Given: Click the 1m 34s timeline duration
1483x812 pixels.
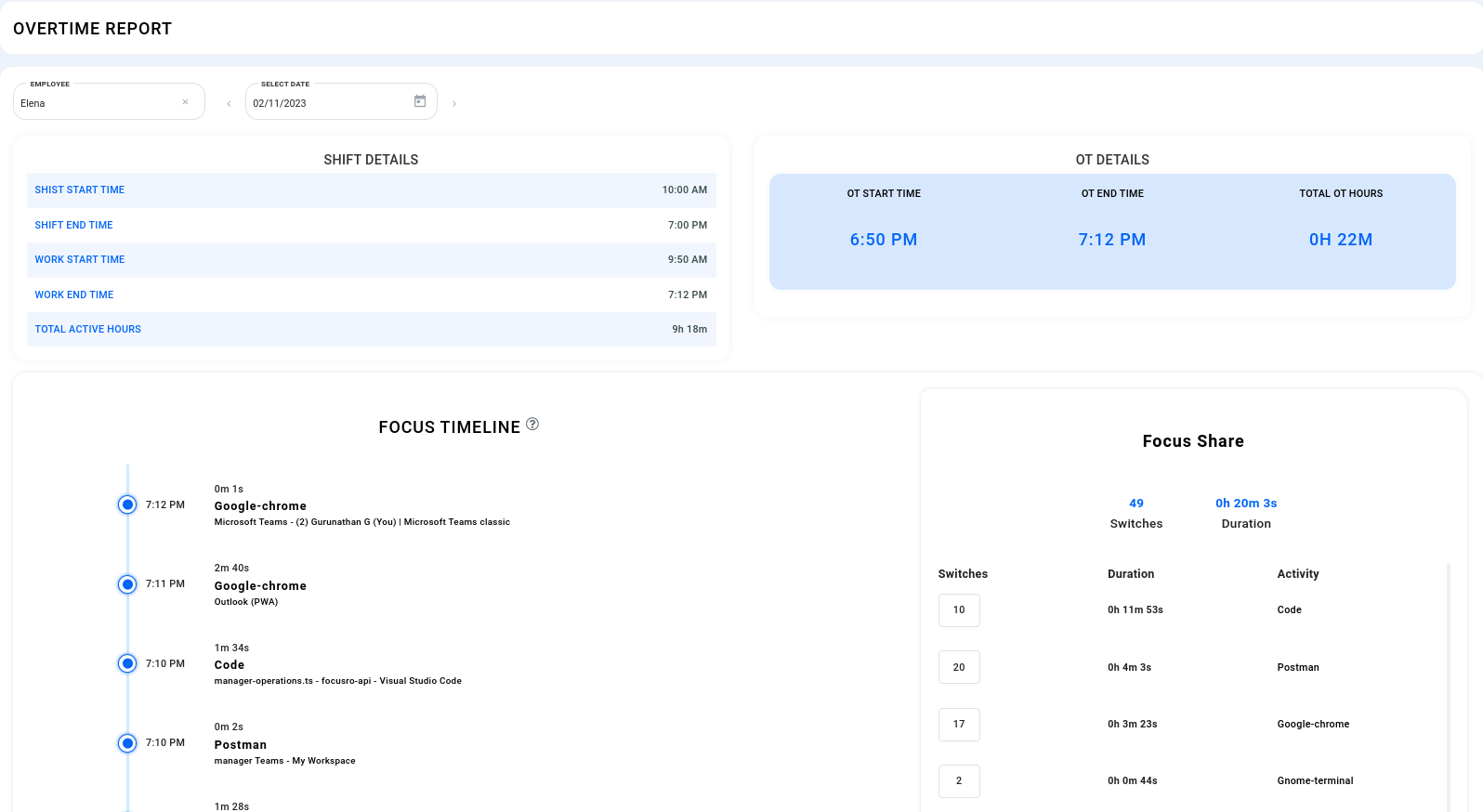Looking at the screenshot, I should click(x=231, y=648).
